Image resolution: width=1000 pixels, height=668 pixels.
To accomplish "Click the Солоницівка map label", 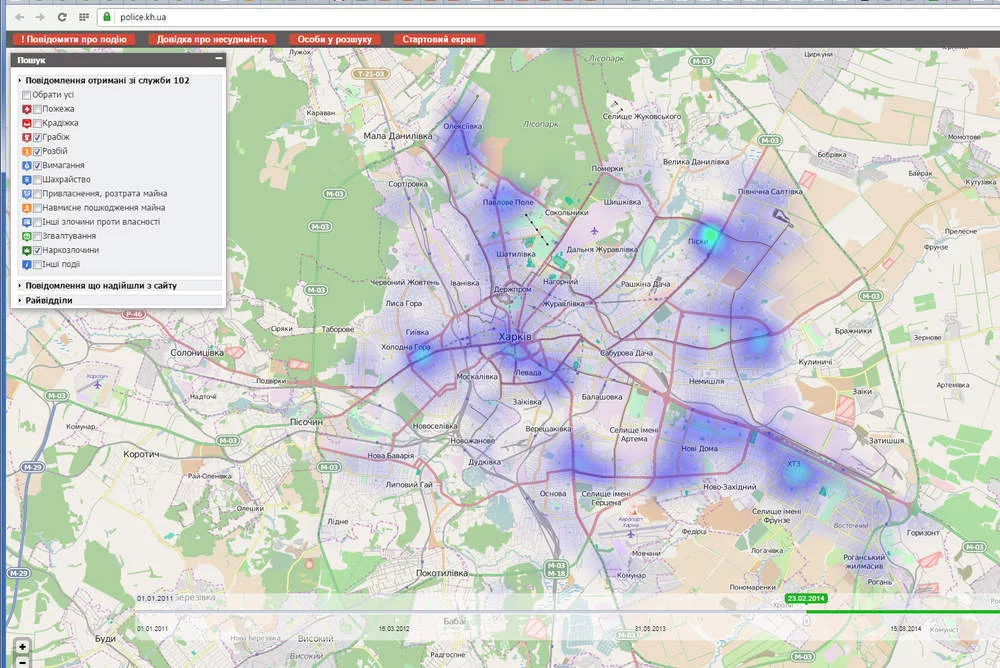I will [x=197, y=352].
